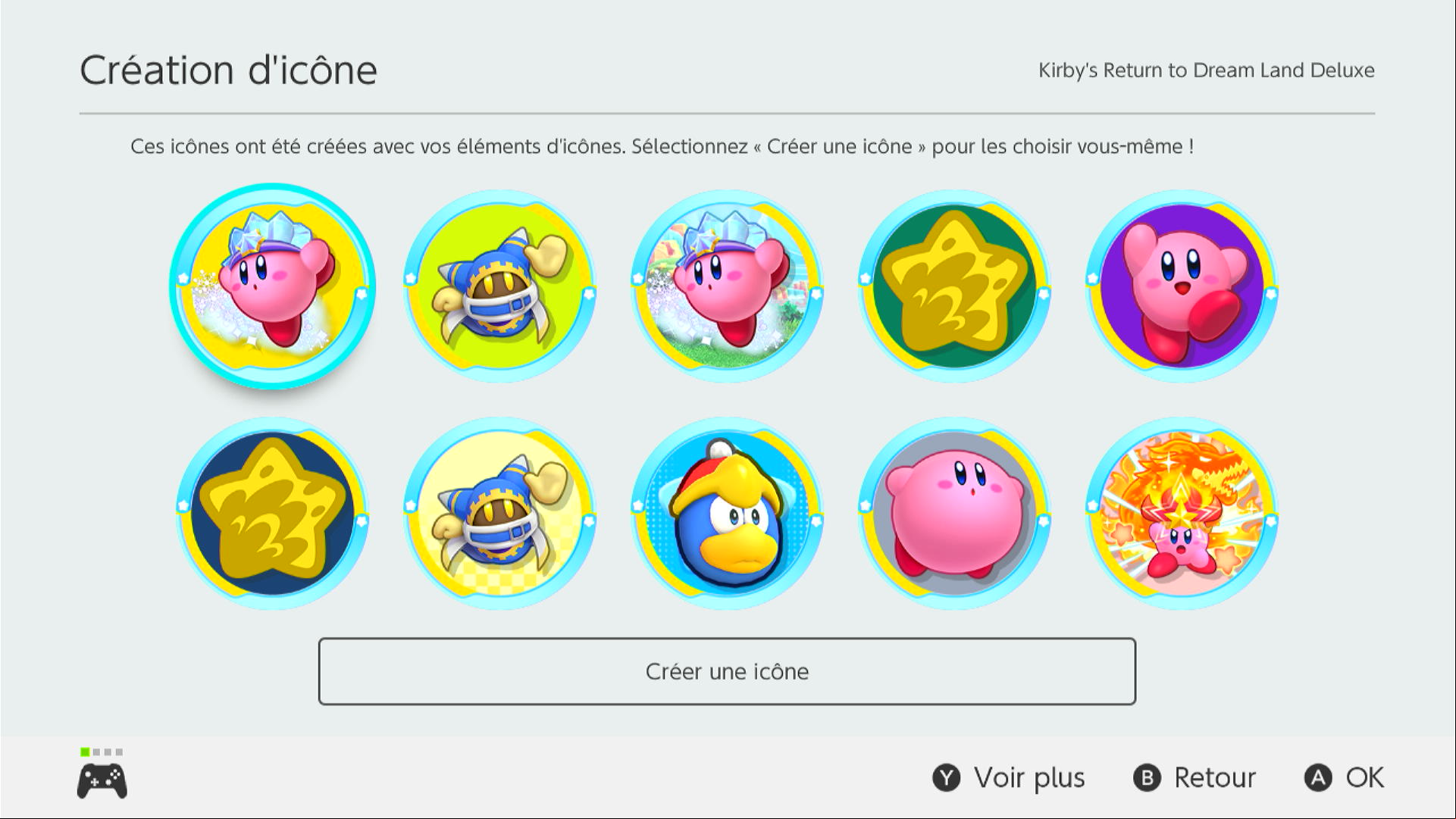Pick Magolor icon with checkered yellow background

click(499, 514)
